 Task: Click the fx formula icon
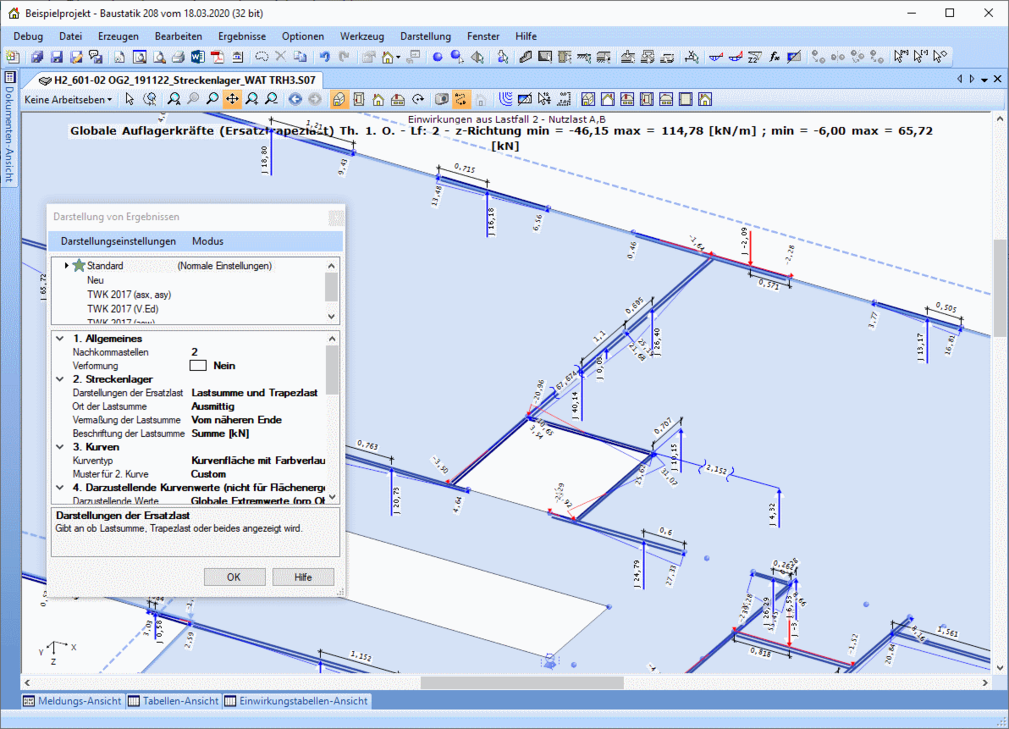775,57
